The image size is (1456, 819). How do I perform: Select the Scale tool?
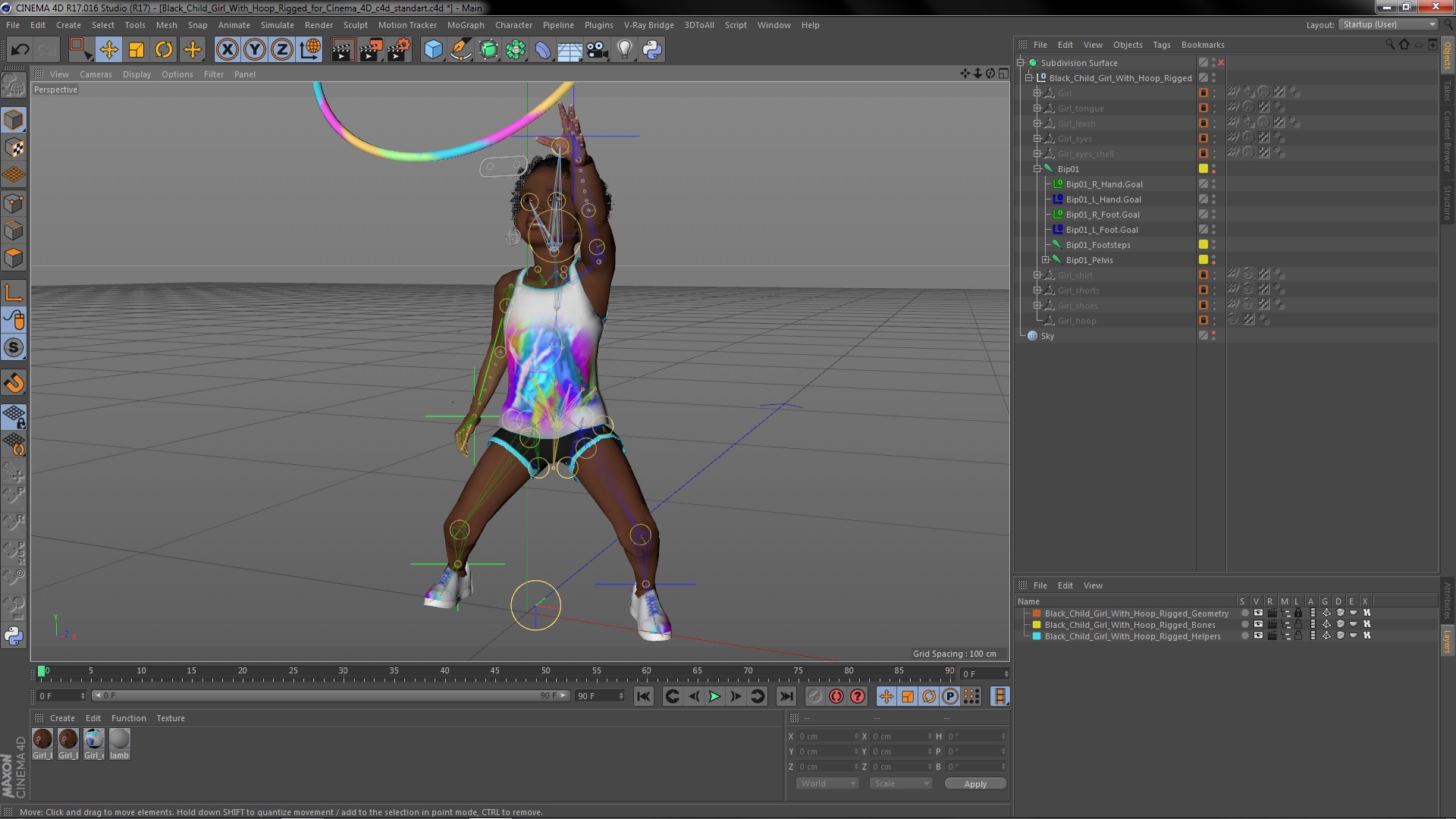(x=136, y=50)
